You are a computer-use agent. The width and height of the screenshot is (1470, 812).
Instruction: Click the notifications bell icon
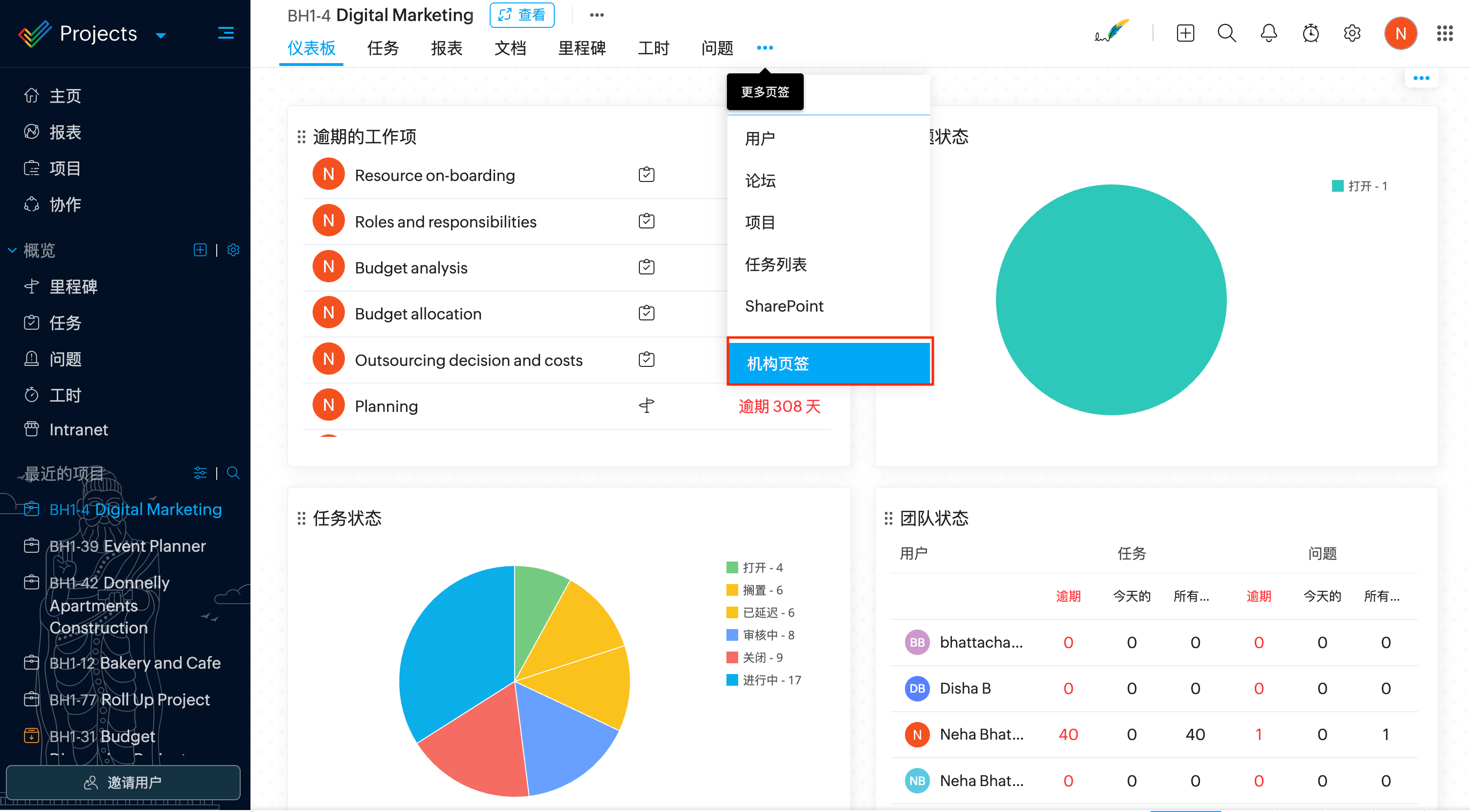[x=1268, y=33]
